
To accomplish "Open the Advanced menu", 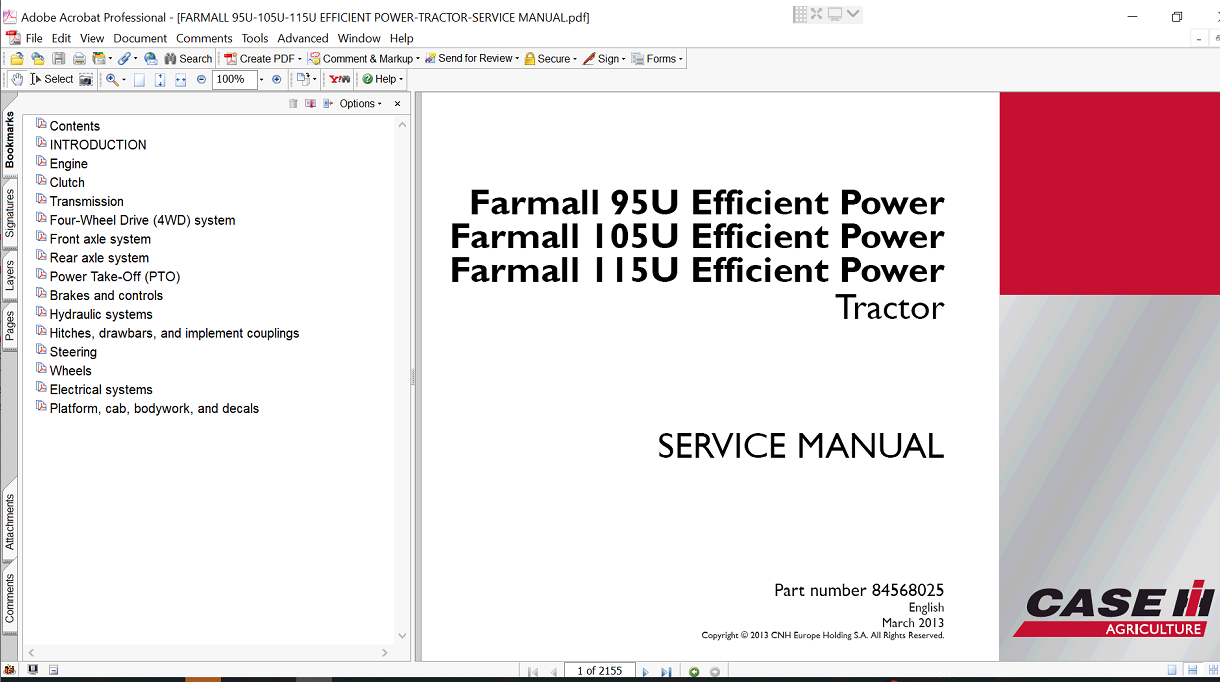I will pos(303,38).
